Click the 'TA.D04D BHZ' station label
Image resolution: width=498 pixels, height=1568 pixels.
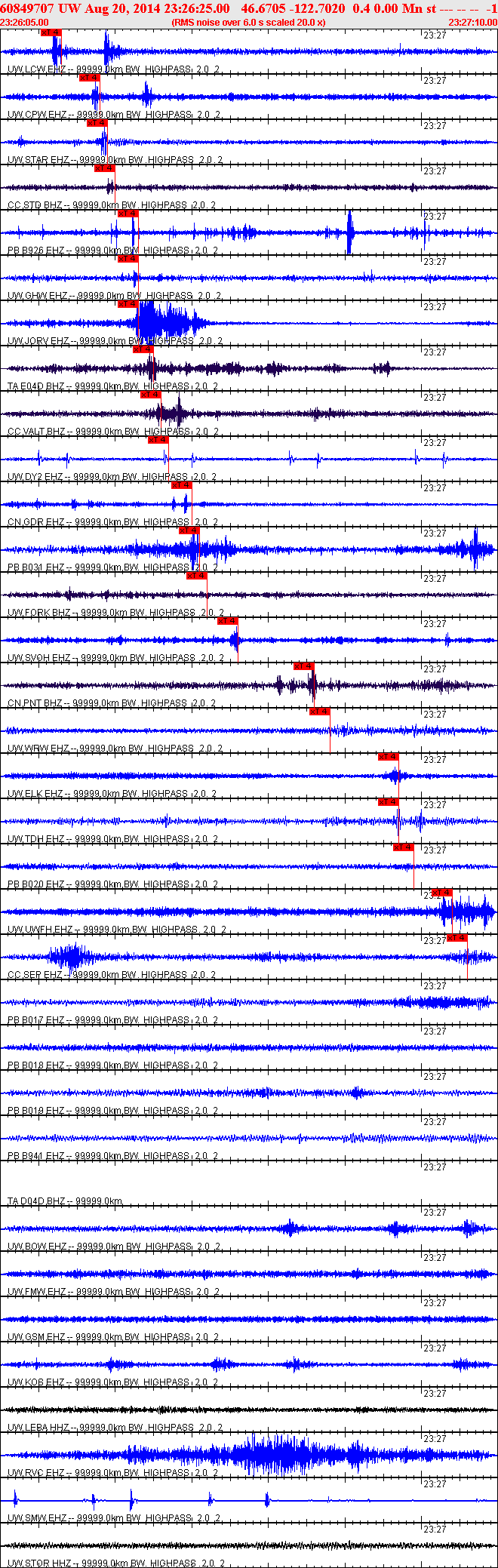36,1201
